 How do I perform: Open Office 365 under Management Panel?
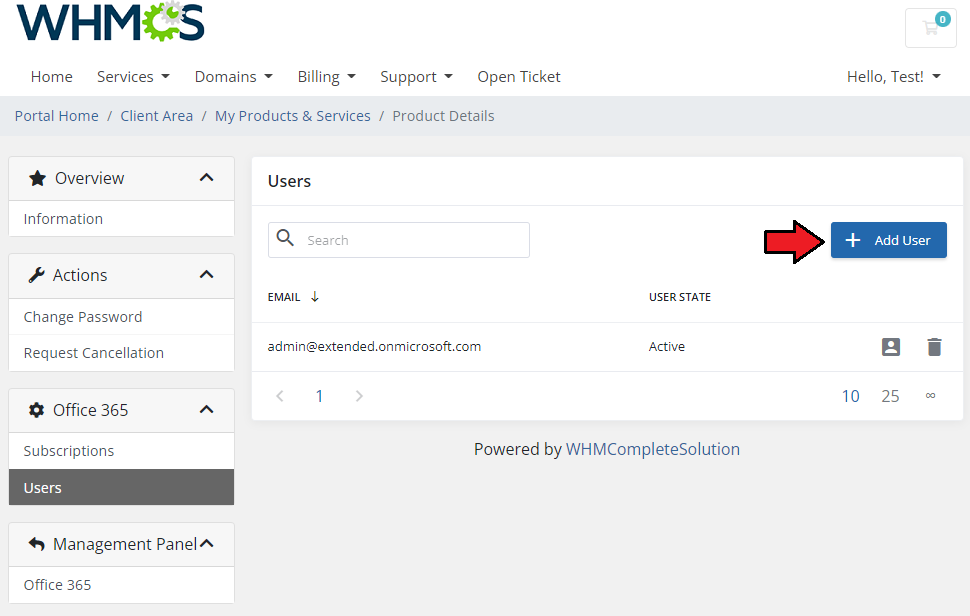coord(121,584)
